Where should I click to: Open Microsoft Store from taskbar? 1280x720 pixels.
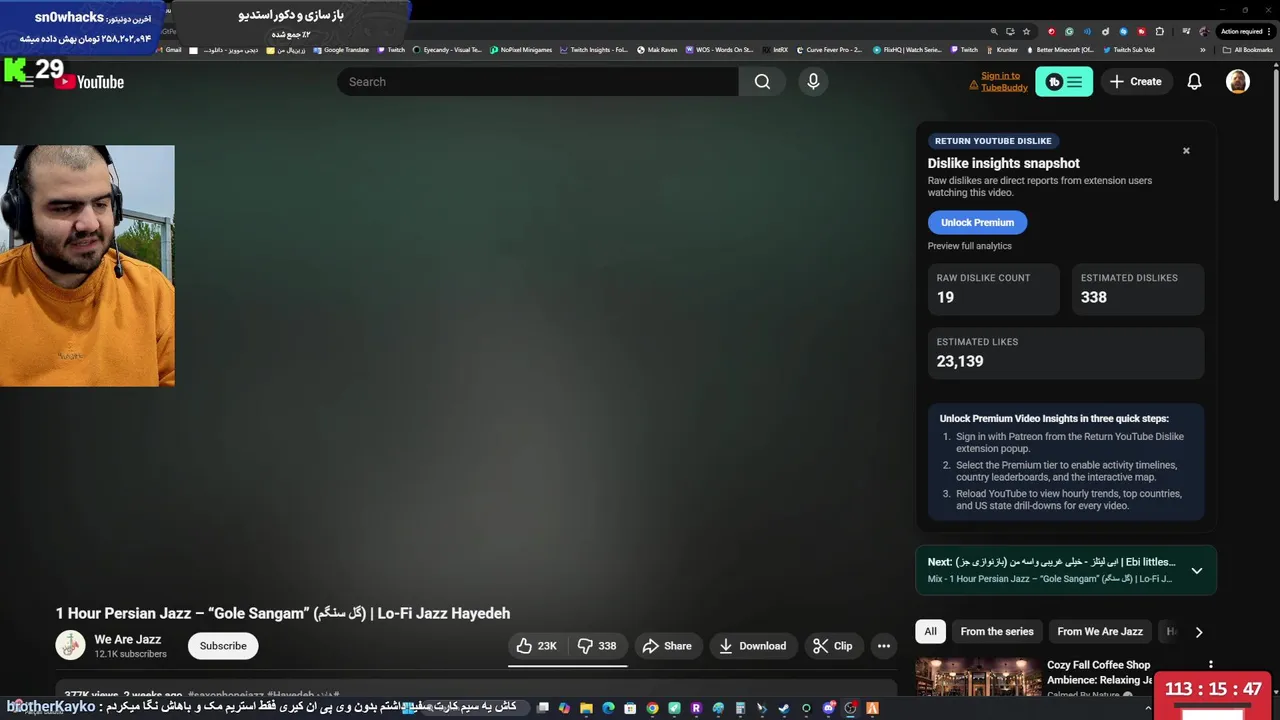pos(630,708)
